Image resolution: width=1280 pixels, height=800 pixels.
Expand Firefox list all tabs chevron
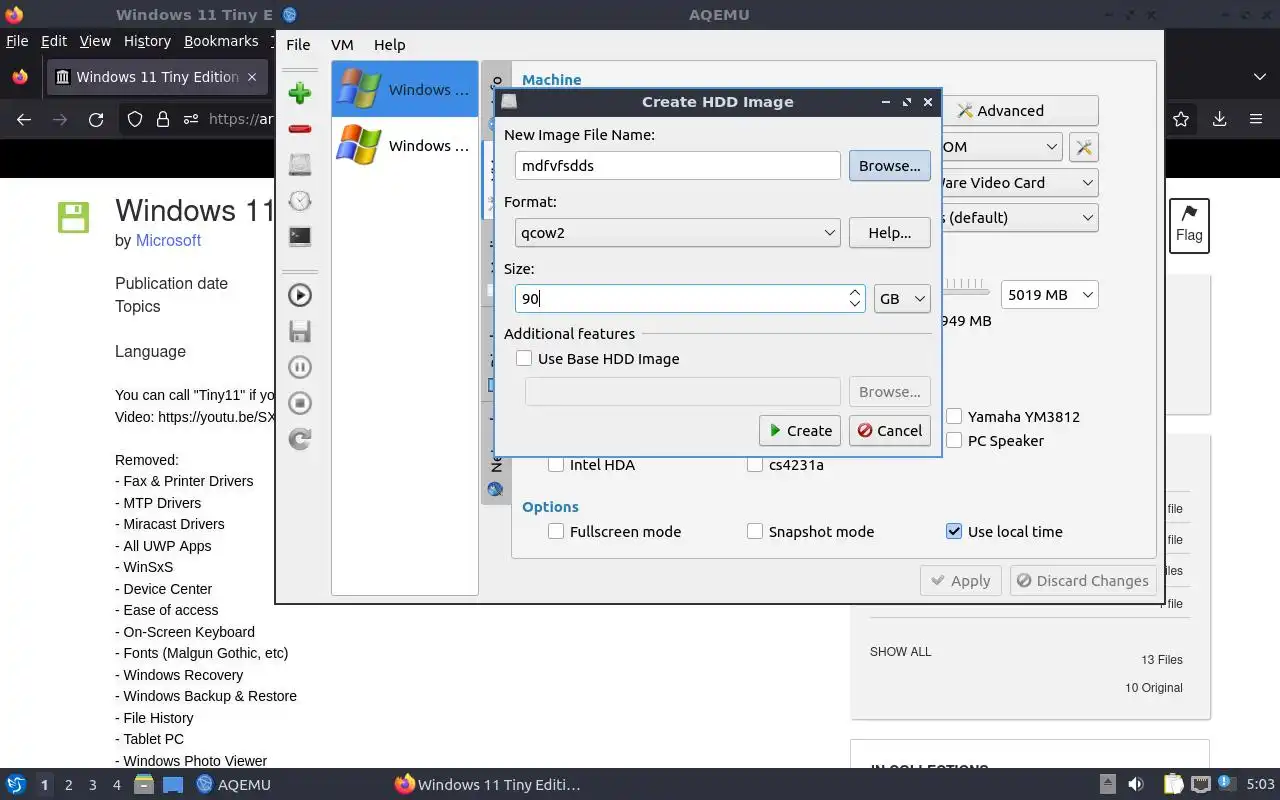point(1259,77)
